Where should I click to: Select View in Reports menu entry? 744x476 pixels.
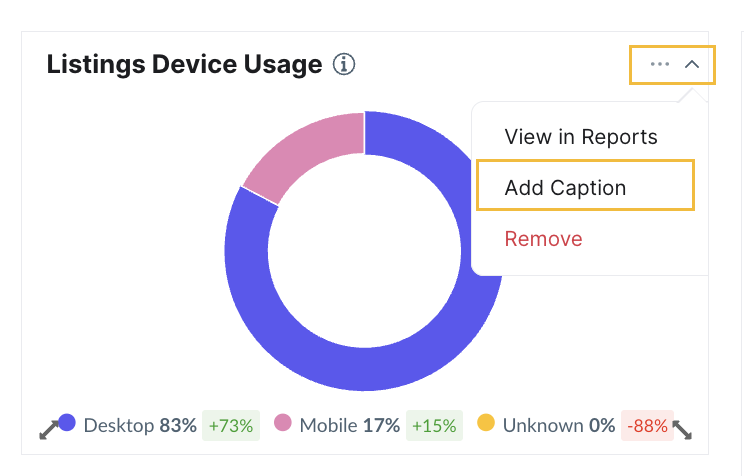click(581, 137)
